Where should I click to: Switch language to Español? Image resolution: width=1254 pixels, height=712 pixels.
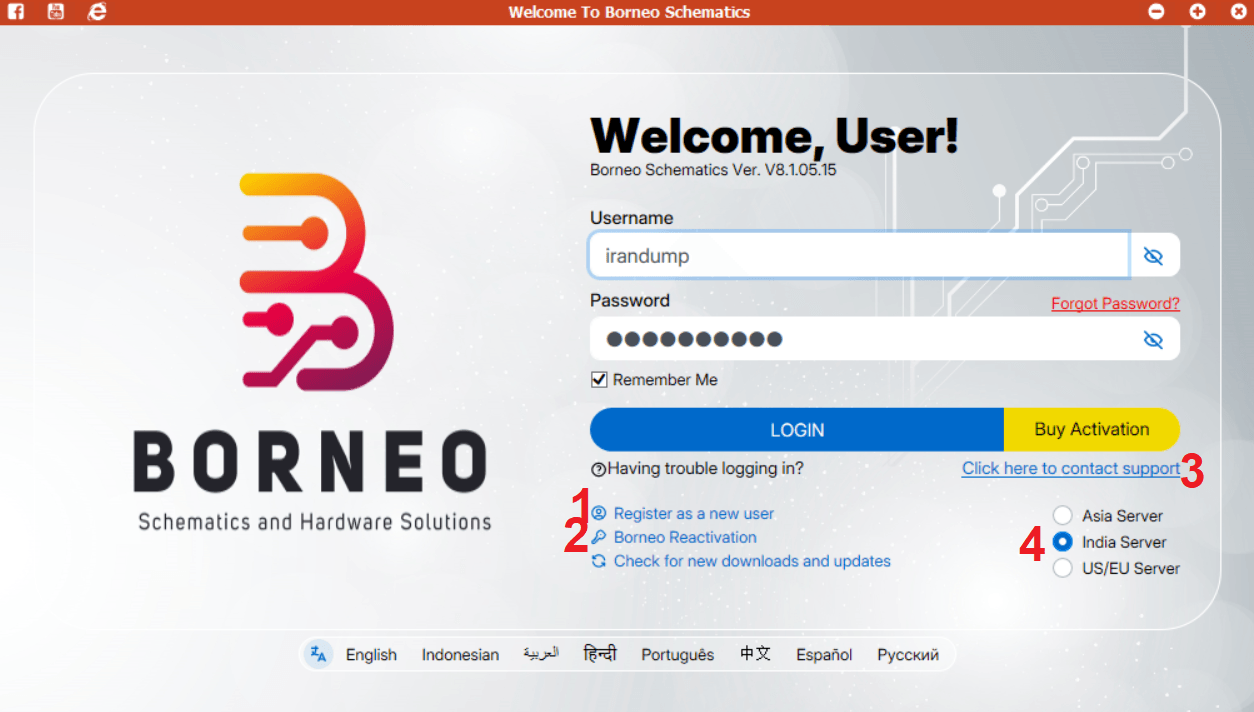click(x=824, y=655)
